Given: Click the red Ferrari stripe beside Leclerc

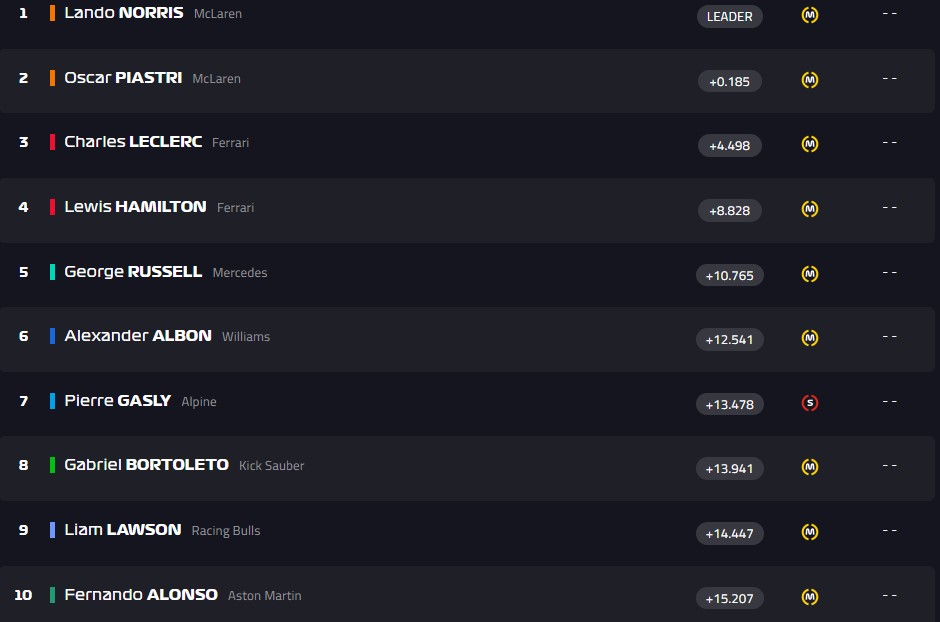Looking at the screenshot, I should coord(52,142).
